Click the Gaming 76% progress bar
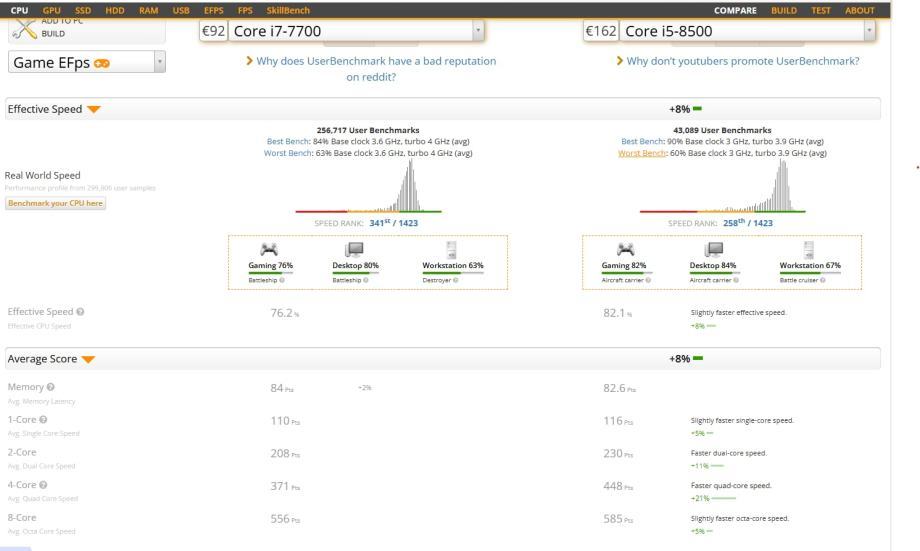Viewport: 920px width, 551px height. tap(270, 273)
